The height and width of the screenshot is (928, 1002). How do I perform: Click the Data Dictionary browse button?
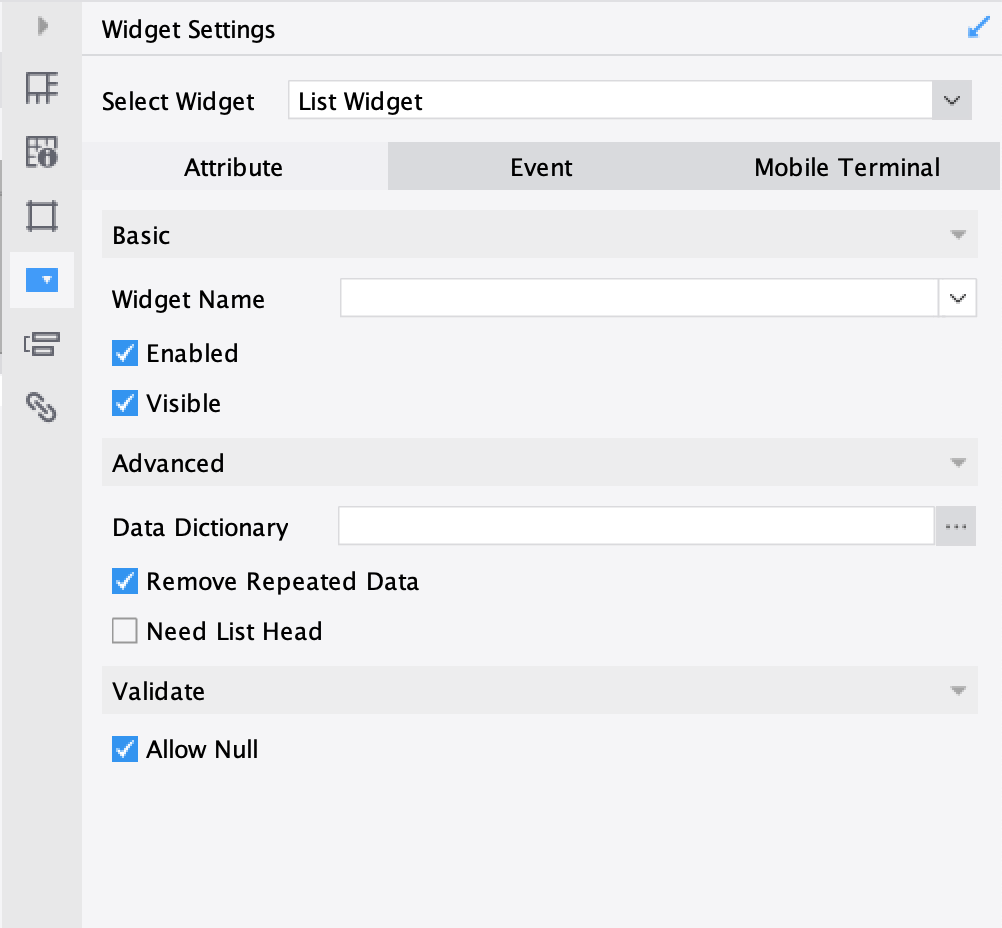coord(955,527)
